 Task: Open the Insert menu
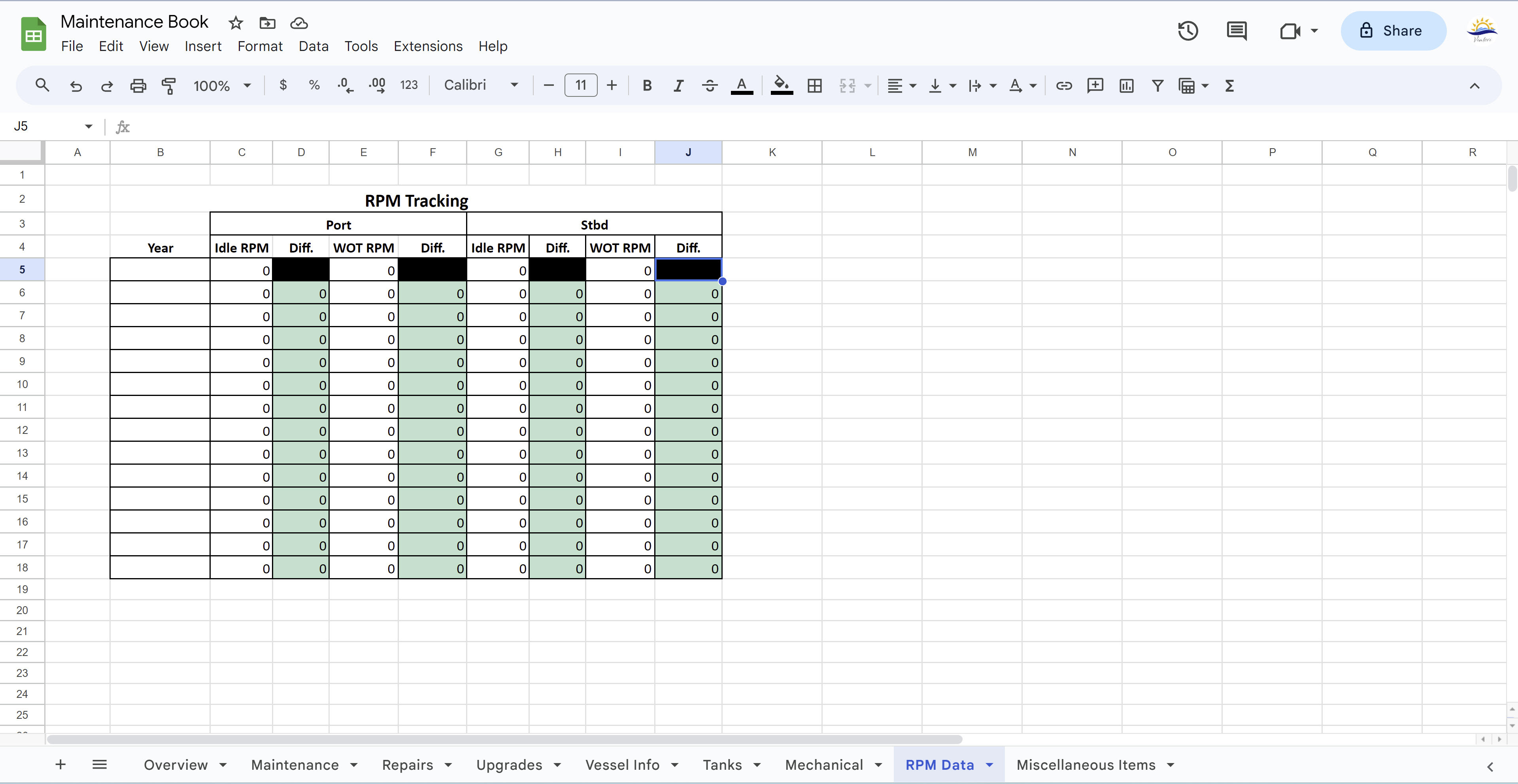203,46
